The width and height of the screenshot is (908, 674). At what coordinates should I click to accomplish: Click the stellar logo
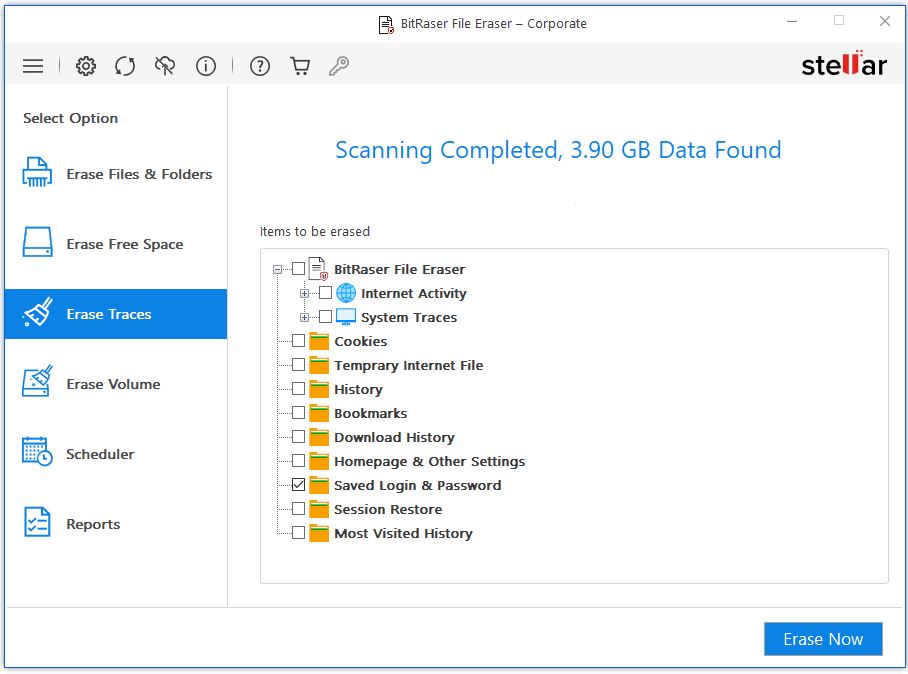[x=844, y=64]
